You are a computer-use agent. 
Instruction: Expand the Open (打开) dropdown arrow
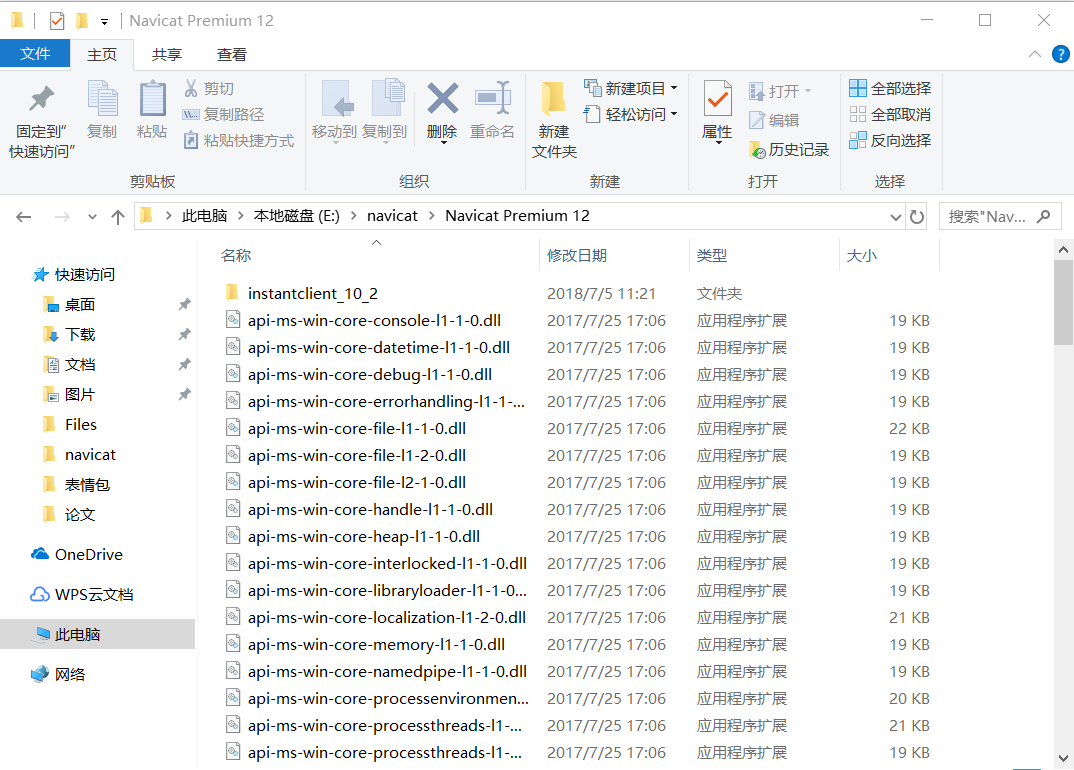[808, 90]
